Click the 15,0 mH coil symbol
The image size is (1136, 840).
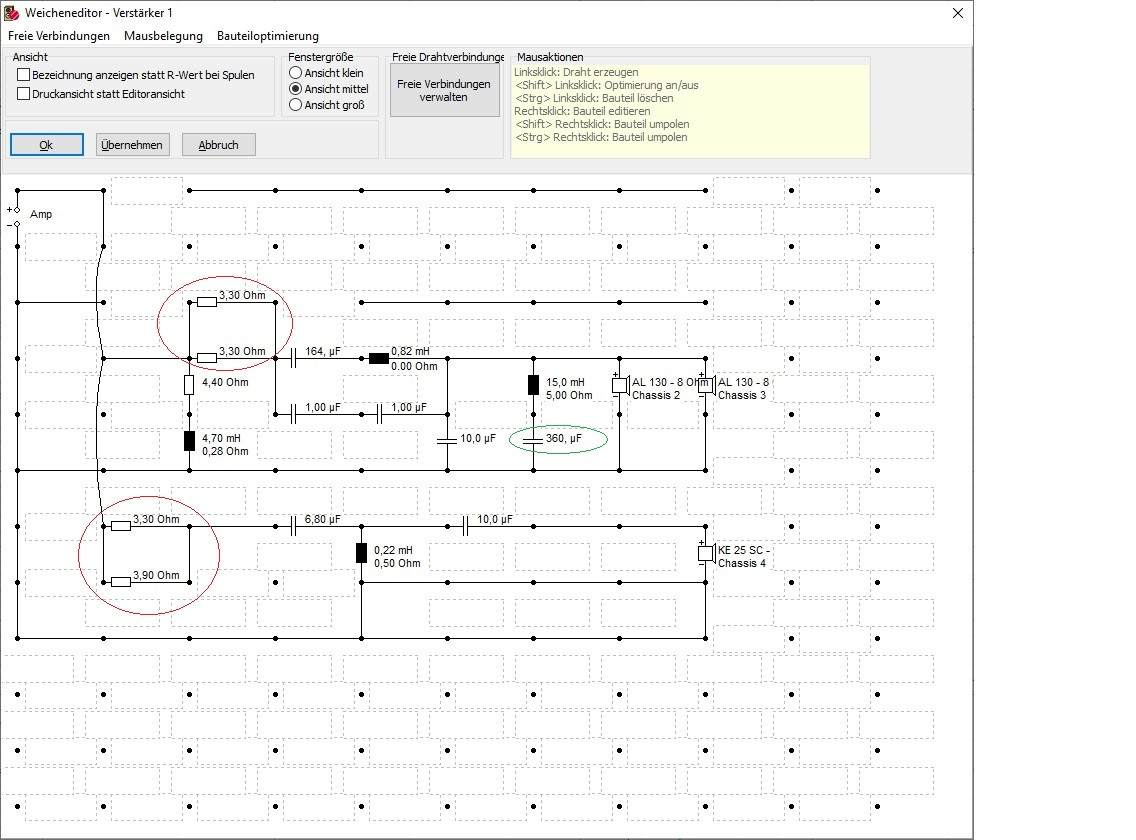pyautogui.click(x=533, y=385)
